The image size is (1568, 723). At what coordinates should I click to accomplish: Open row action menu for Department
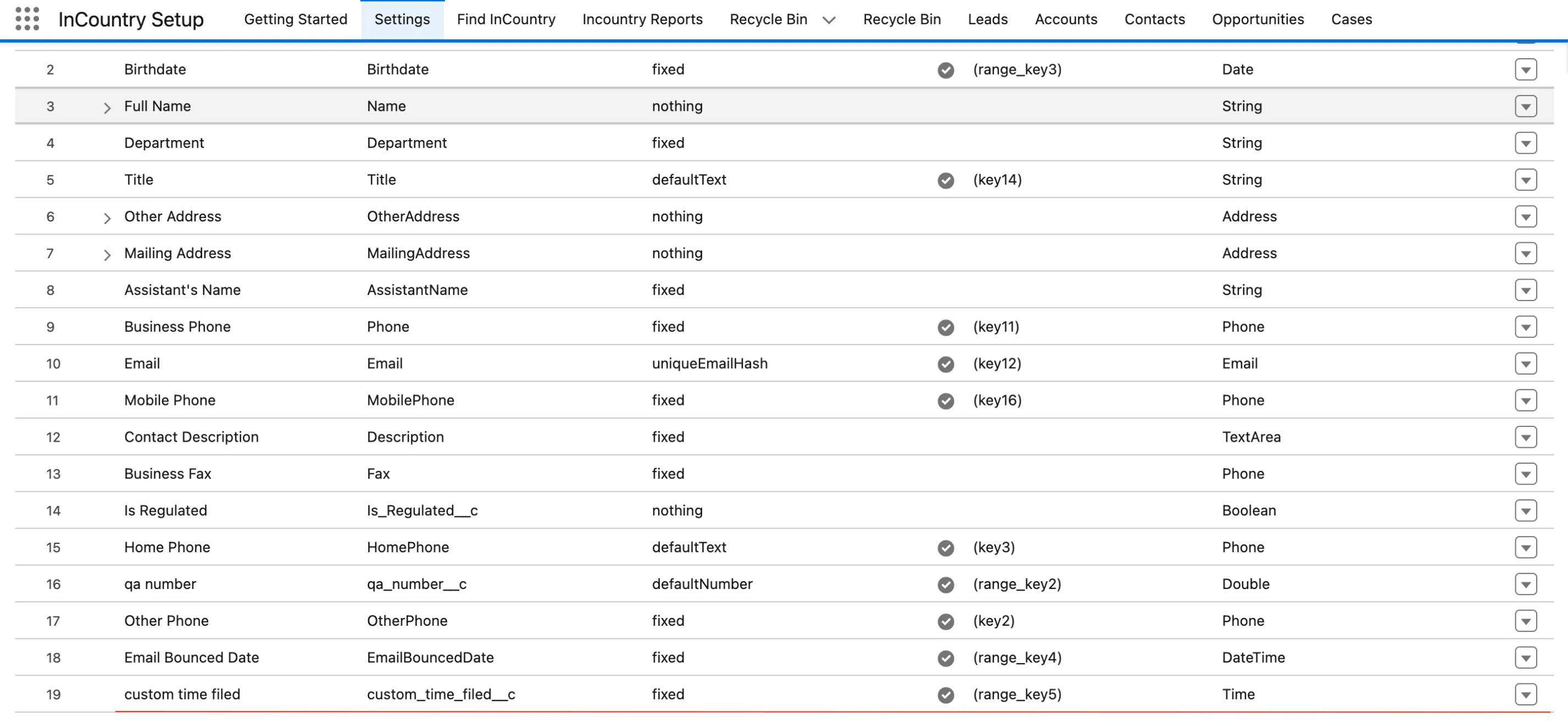coord(1525,143)
